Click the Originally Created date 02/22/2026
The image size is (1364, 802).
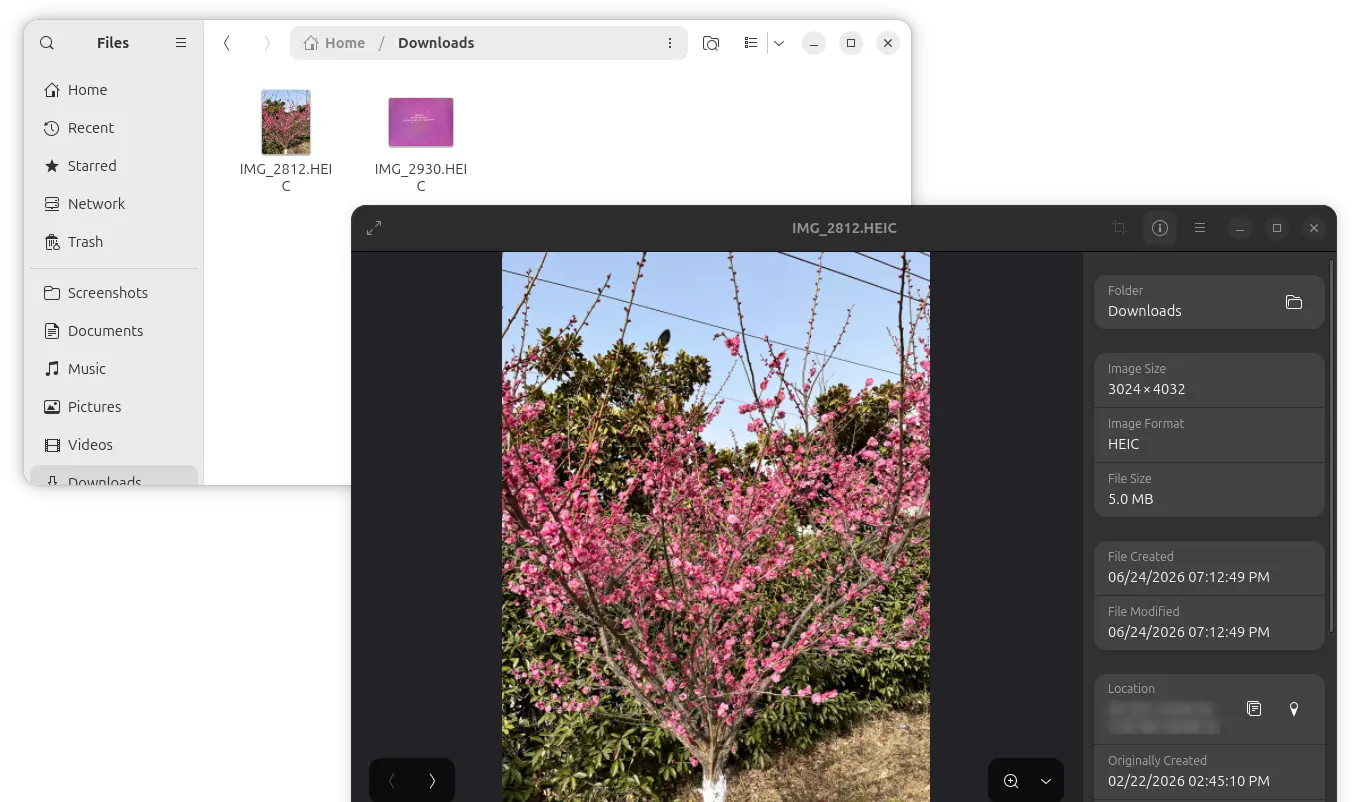pos(1189,781)
